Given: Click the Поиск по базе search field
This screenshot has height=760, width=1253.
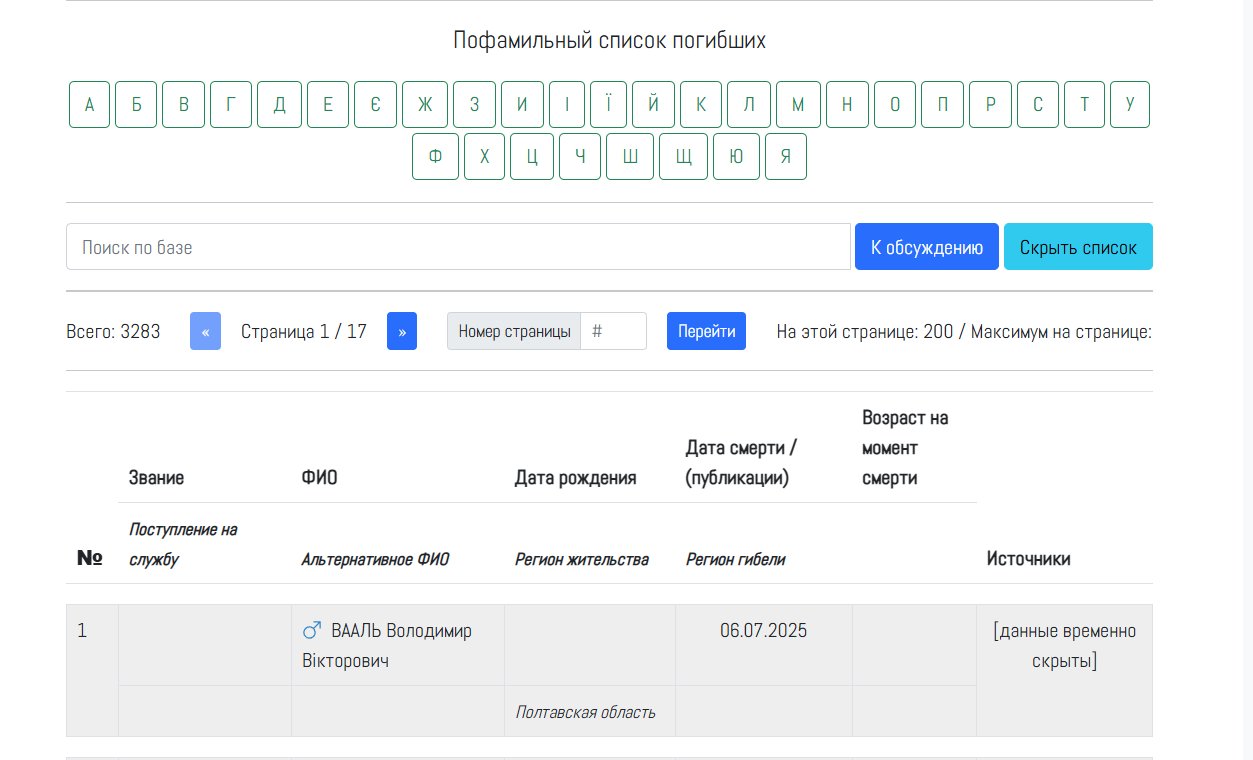Looking at the screenshot, I should 458,247.
